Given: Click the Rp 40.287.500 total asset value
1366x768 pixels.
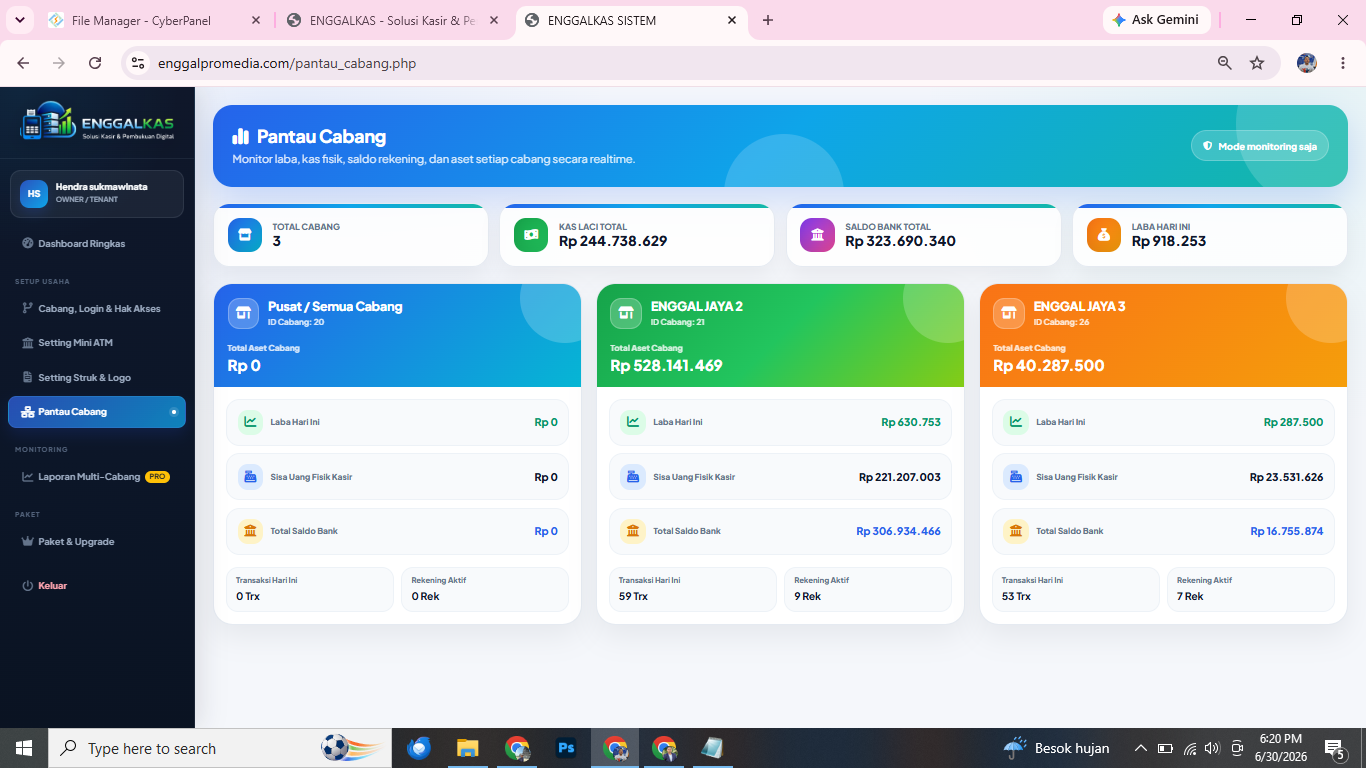Looking at the screenshot, I should point(1049,366).
